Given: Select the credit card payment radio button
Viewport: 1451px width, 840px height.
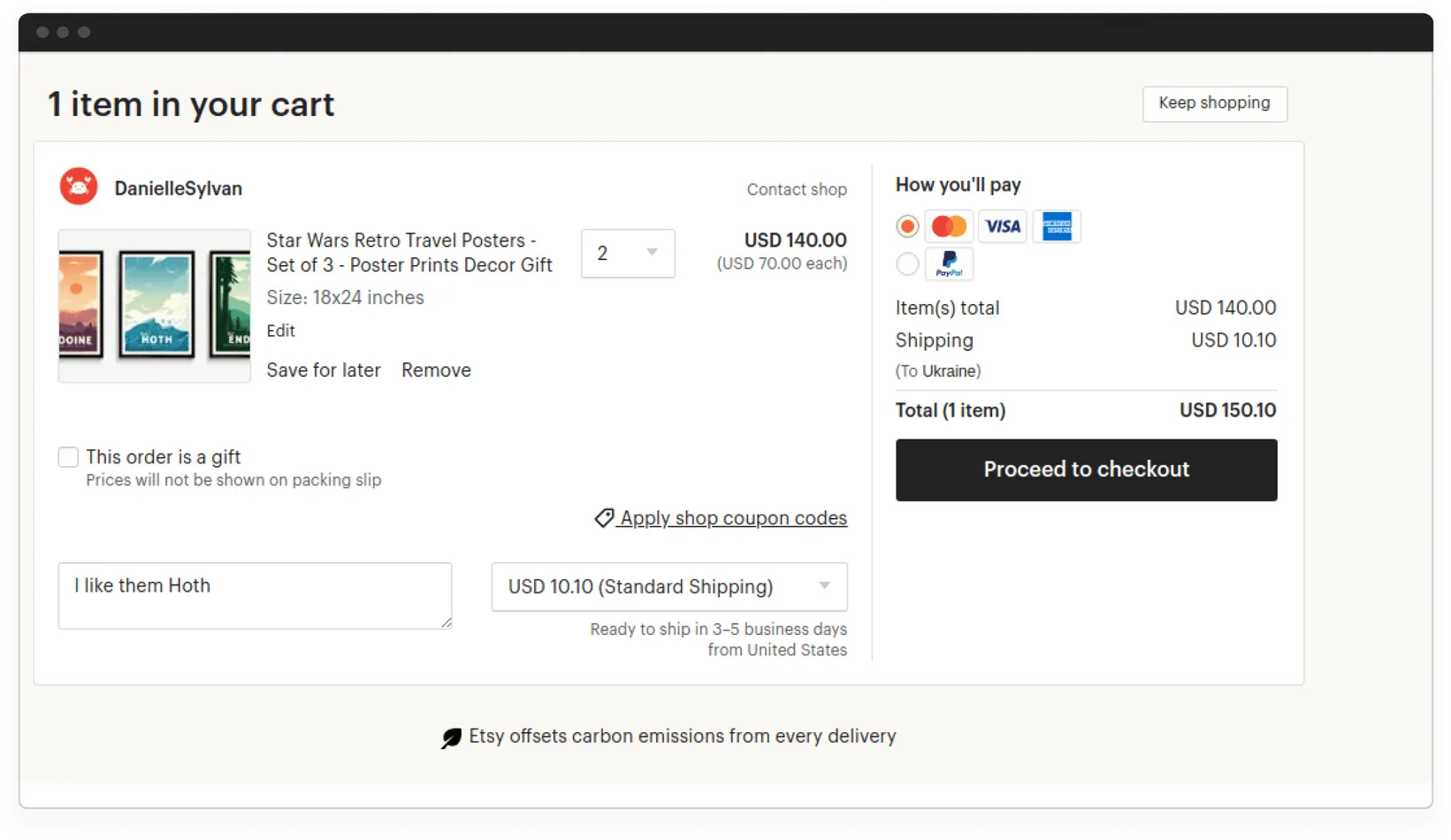Looking at the screenshot, I should click(907, 226).
